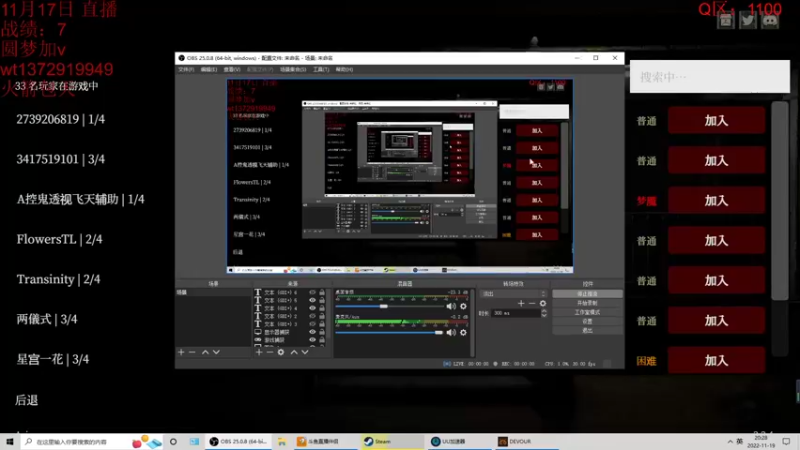
Task: Open the 淡出 transition type dropdown
Action: pyautogui.click(x=513, y=294)
